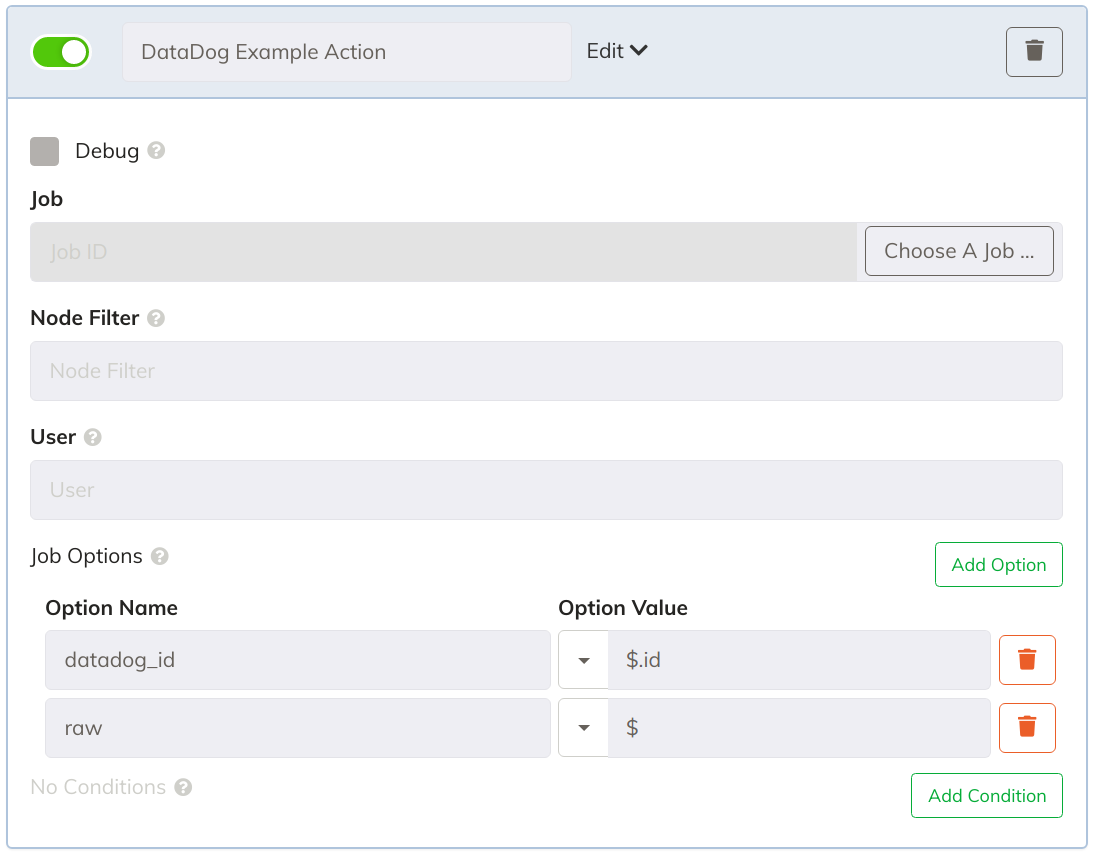Click the DataDog Example Action name field
This screenshot has height=853, width=1093.
pyautogui.click(x=347, y=52)
